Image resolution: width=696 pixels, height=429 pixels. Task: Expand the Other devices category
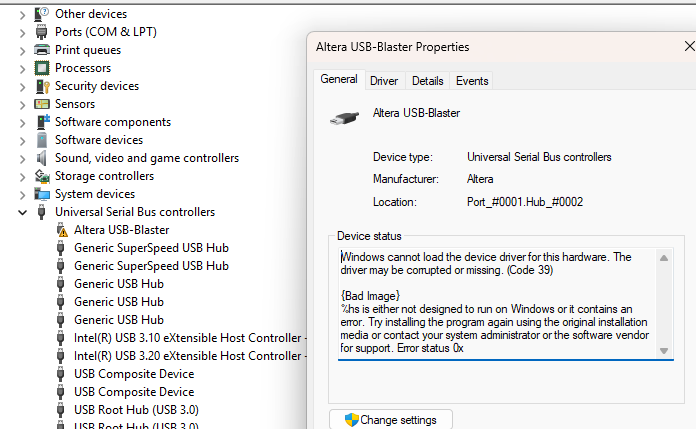tap(23, 14)
